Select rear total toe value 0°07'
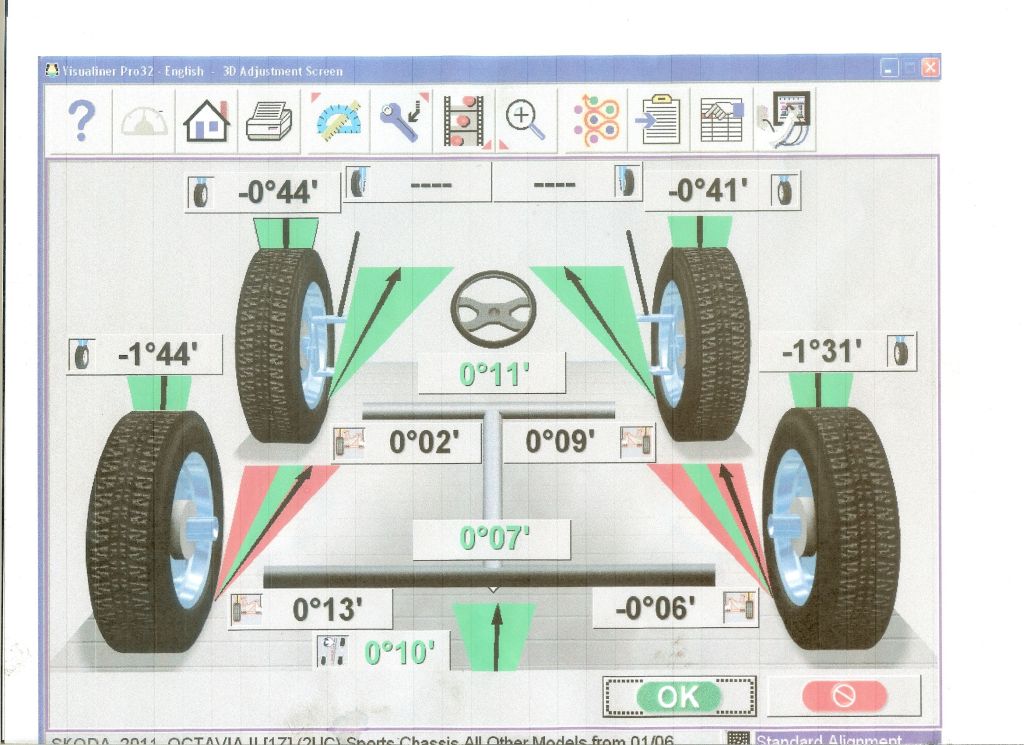The width and height of the screenshot is (1024, 745). coord(494,539)
